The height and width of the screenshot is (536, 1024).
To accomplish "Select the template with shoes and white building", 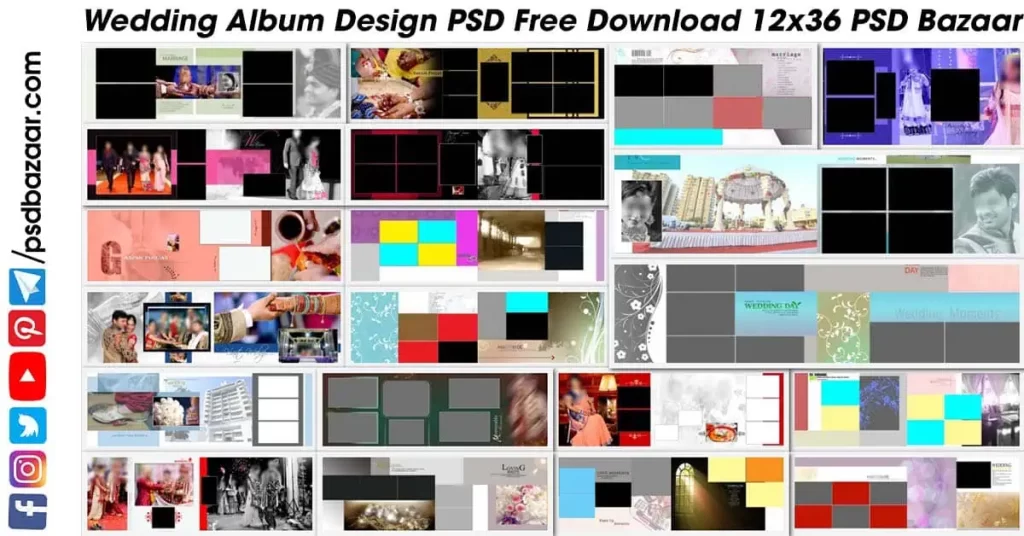I will point(200,409).
